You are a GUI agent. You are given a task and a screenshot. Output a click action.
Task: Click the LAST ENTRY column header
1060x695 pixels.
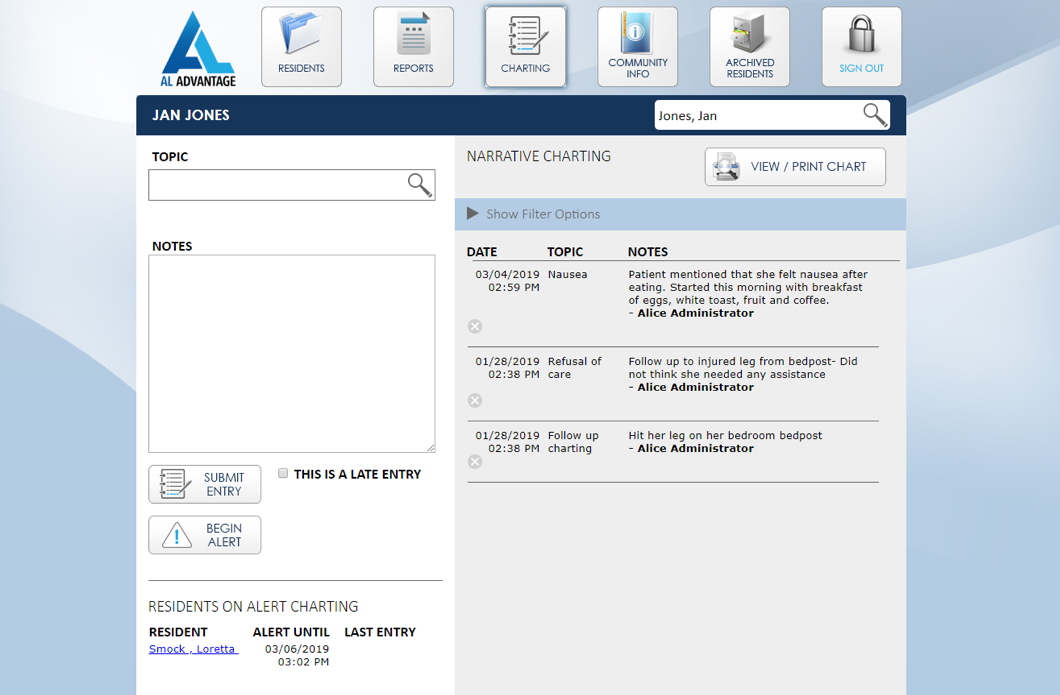[380, 632]
